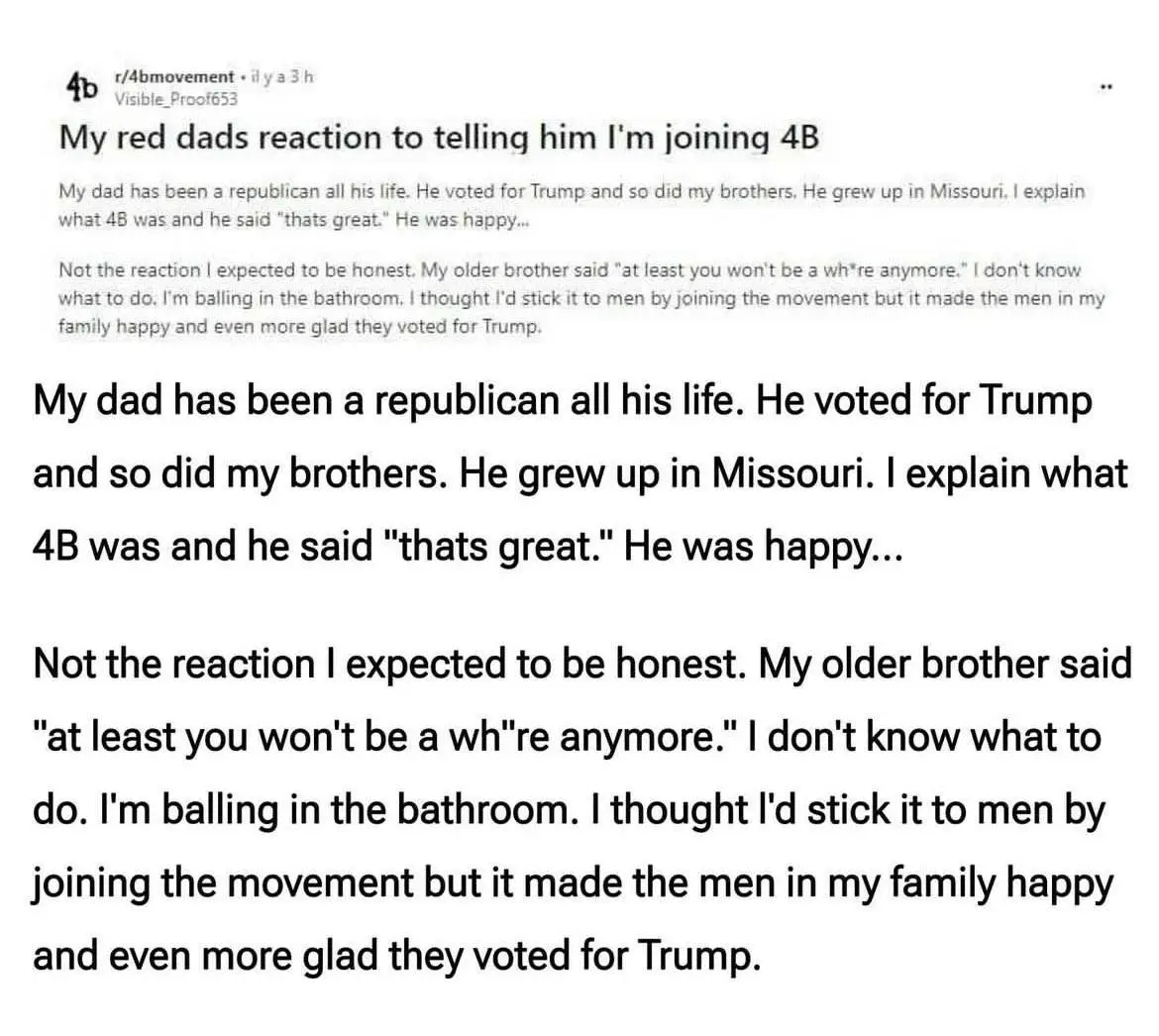Click the large line "My dad has been a republican"

point(562,401)
